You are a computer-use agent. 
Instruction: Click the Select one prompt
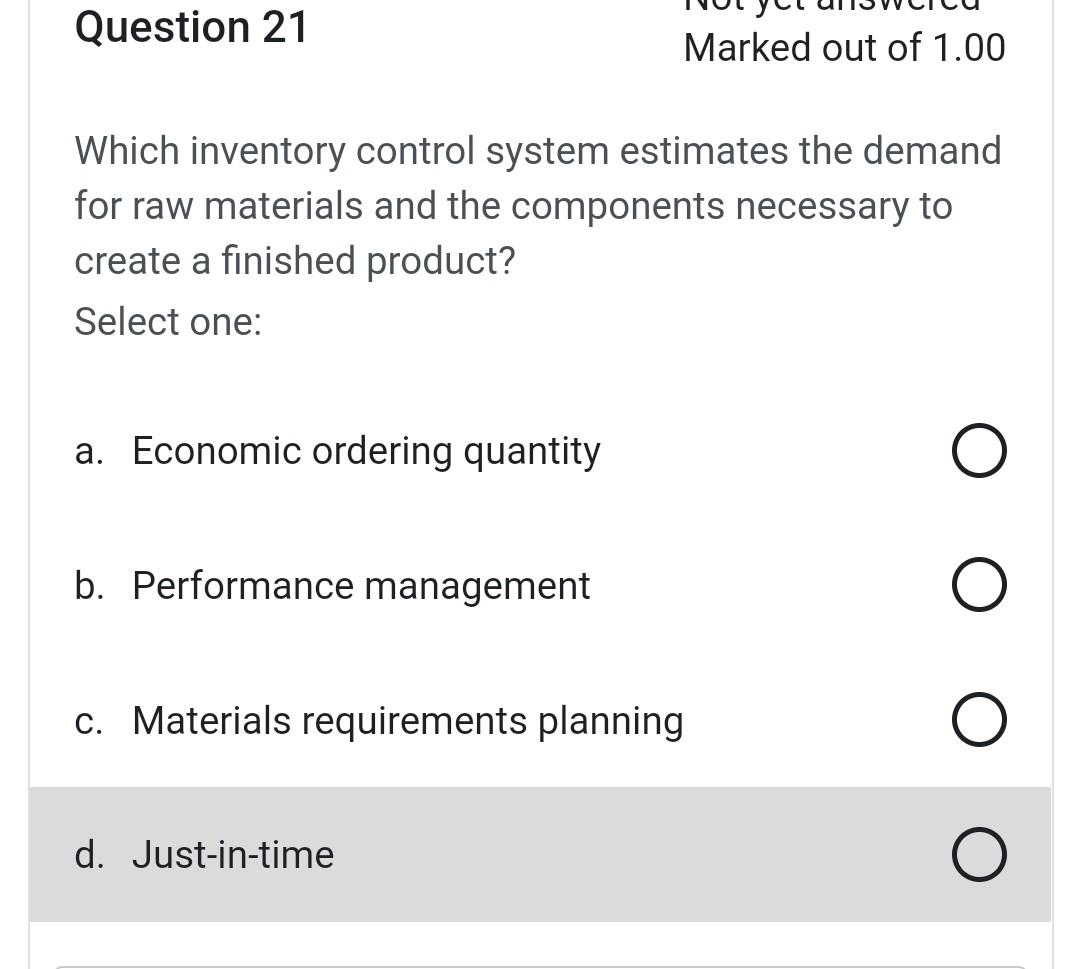(167, 321)
